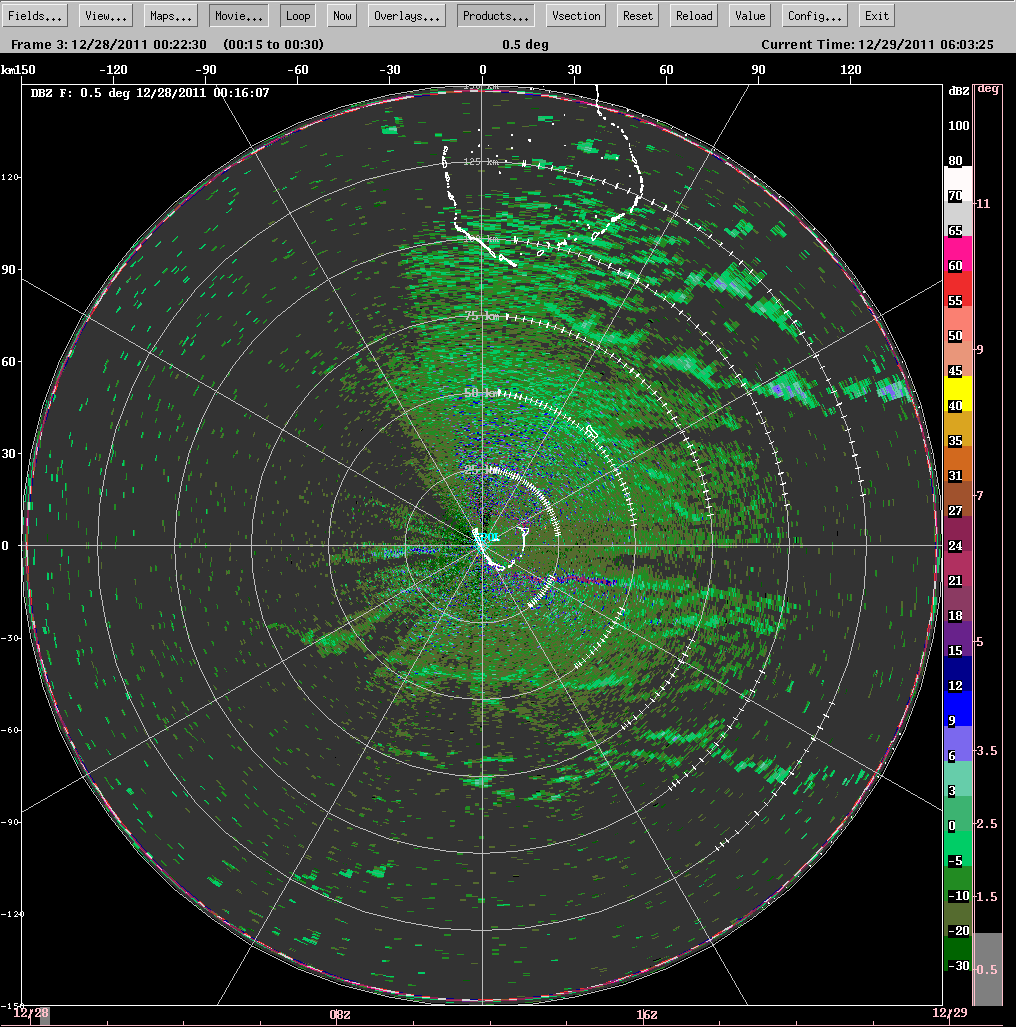Image resolution: width=1016 pixels, height=1027 pixels.
Task: Toggle the Value readout button
Action: pos(749,16)
